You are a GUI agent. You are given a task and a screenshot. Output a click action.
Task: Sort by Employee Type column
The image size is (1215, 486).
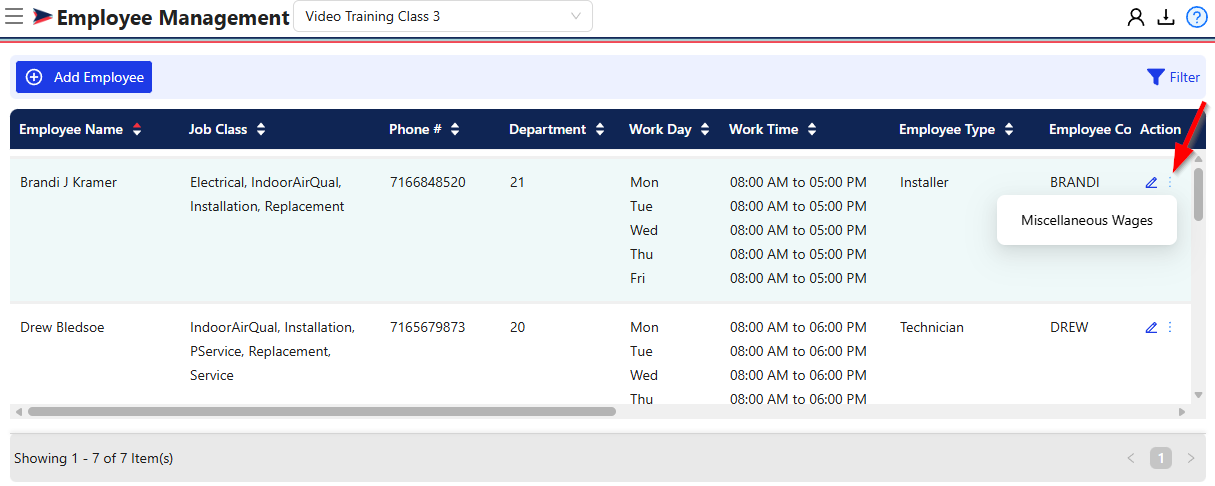pyautogui.click(x=1009, y=130)
